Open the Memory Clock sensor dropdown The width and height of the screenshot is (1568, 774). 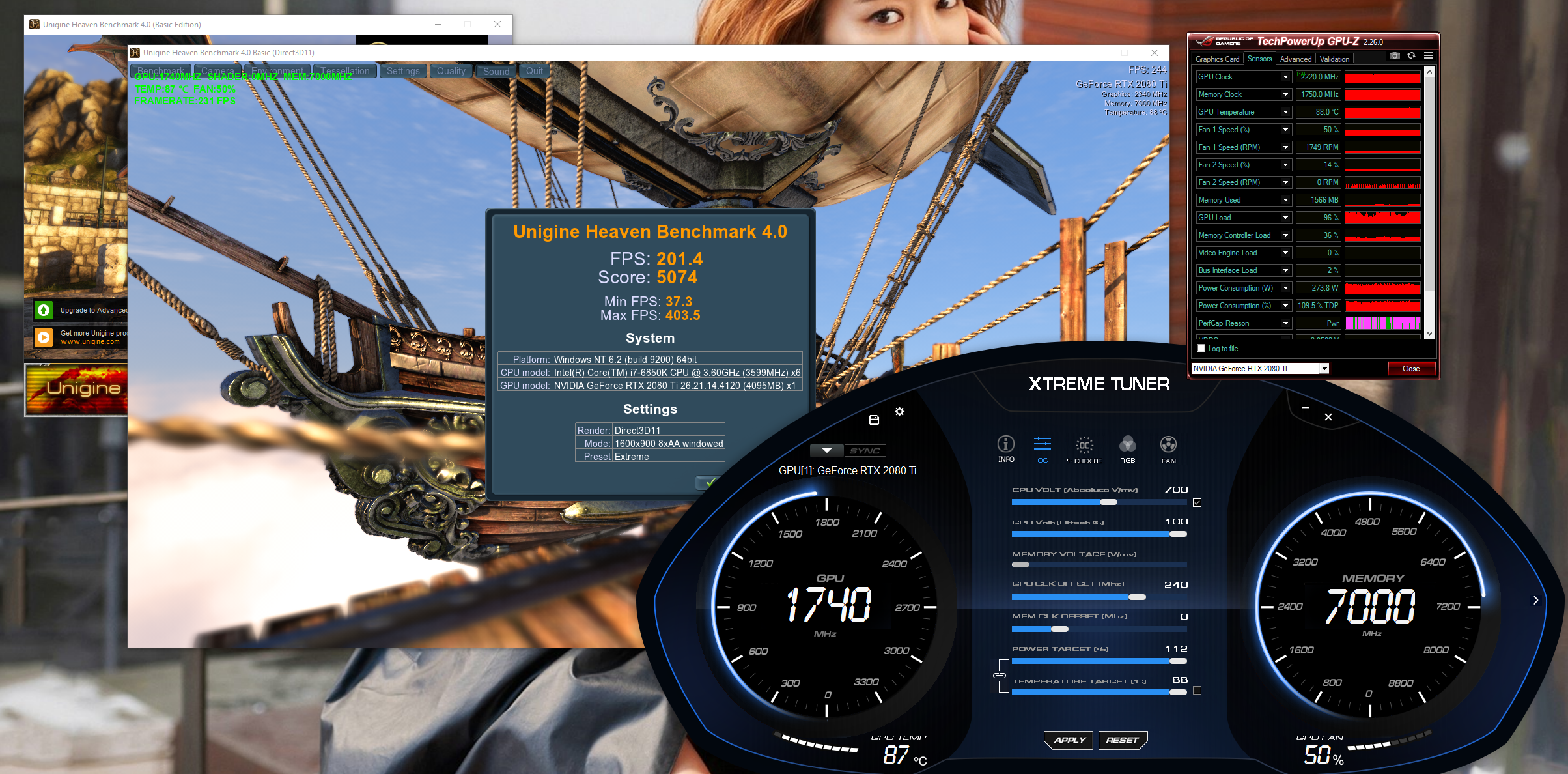pyautogui.click(x=1285, y=94)
